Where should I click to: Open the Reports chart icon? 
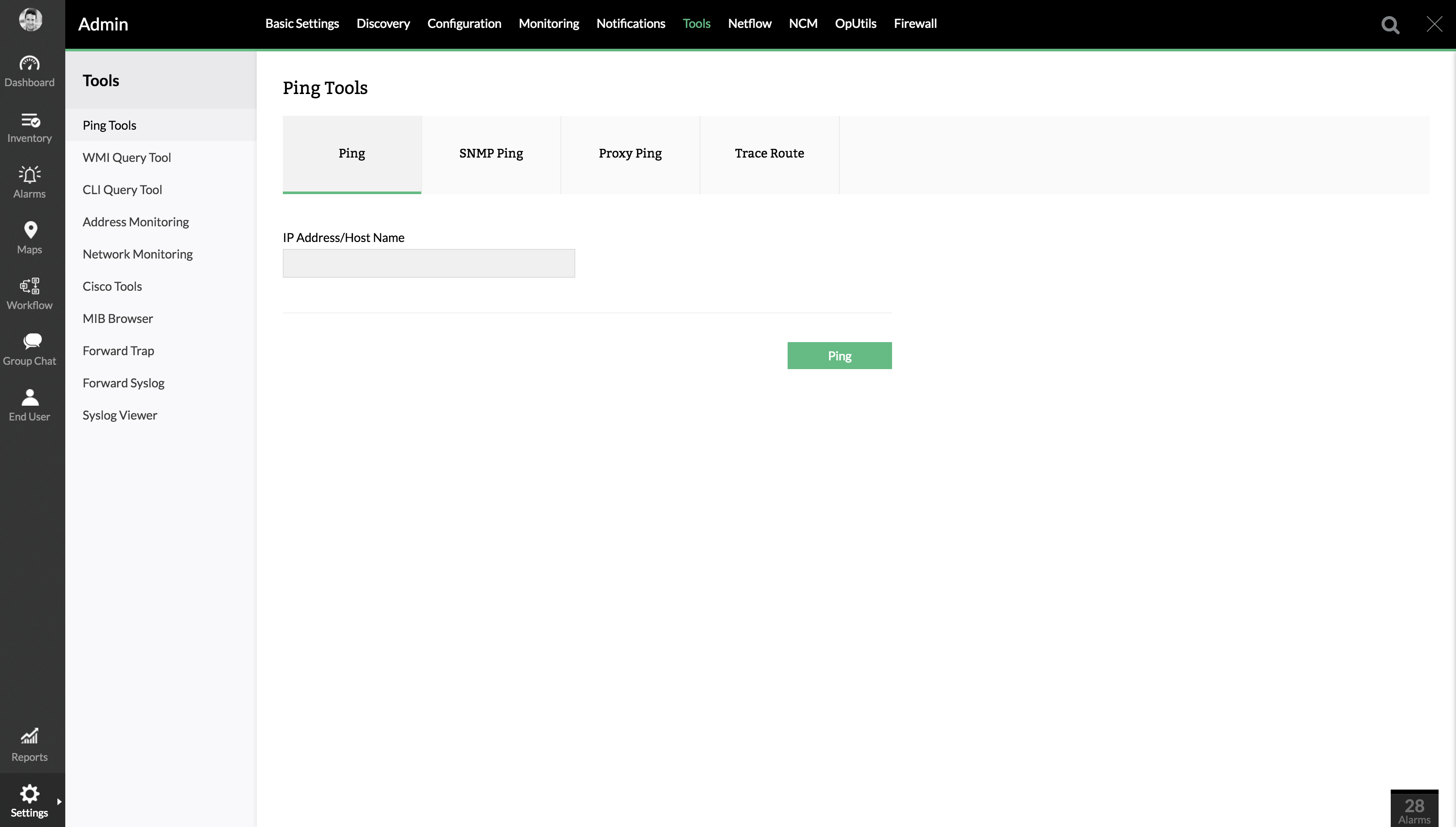(x=30, y=736)
